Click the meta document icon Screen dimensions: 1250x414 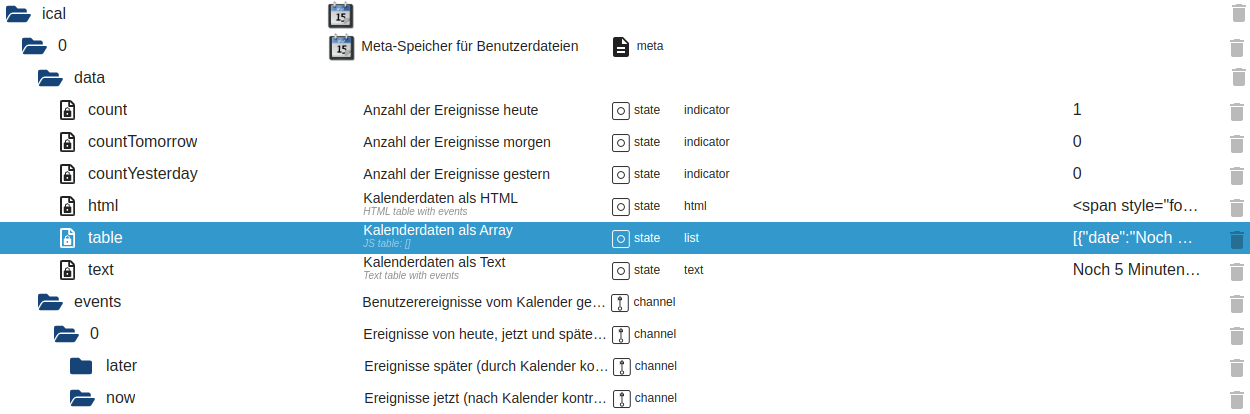click(x=621, y=46)
